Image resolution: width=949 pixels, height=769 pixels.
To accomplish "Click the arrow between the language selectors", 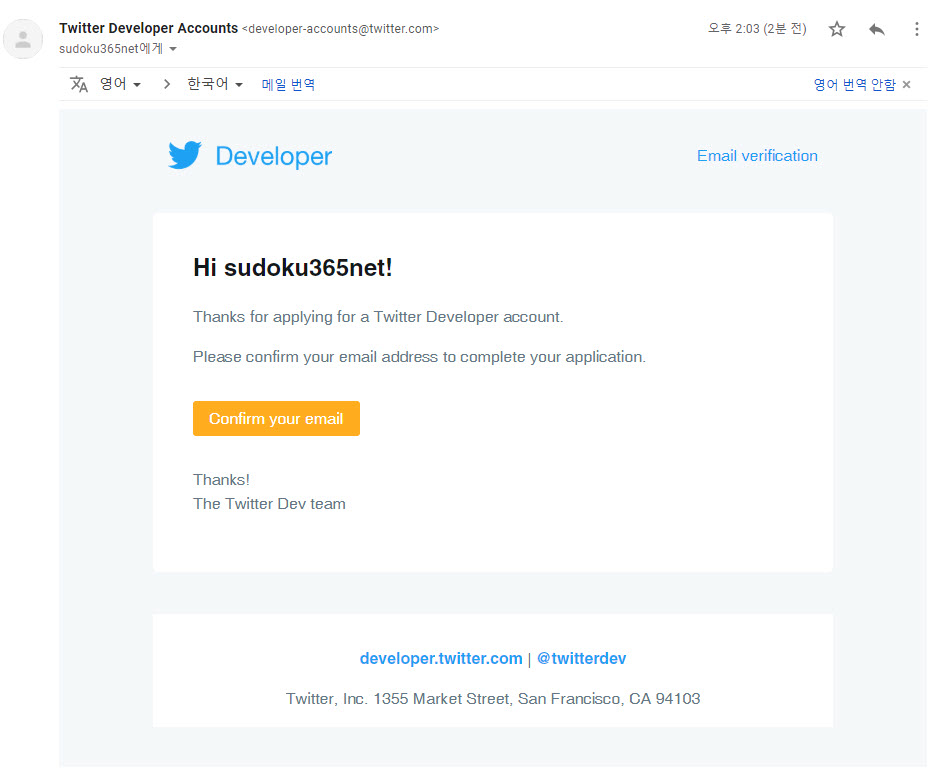I will pyautogui.click(x=167, y=85).
